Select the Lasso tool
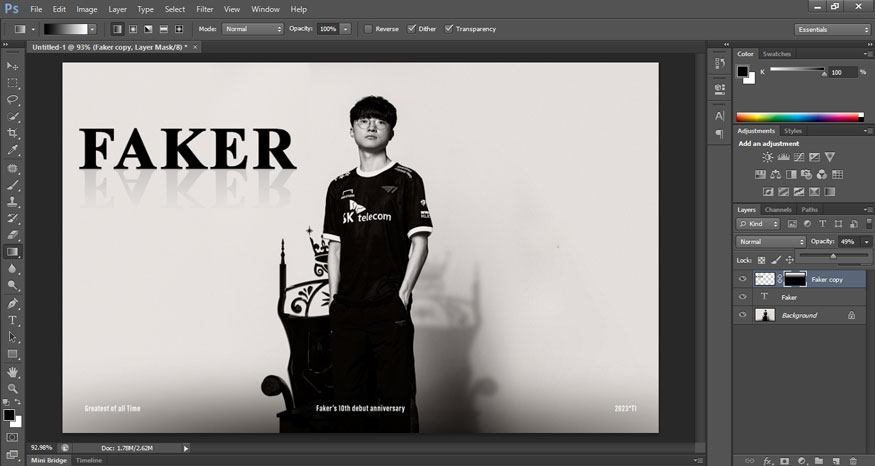875x466 pixels. (x=12, y=99)
